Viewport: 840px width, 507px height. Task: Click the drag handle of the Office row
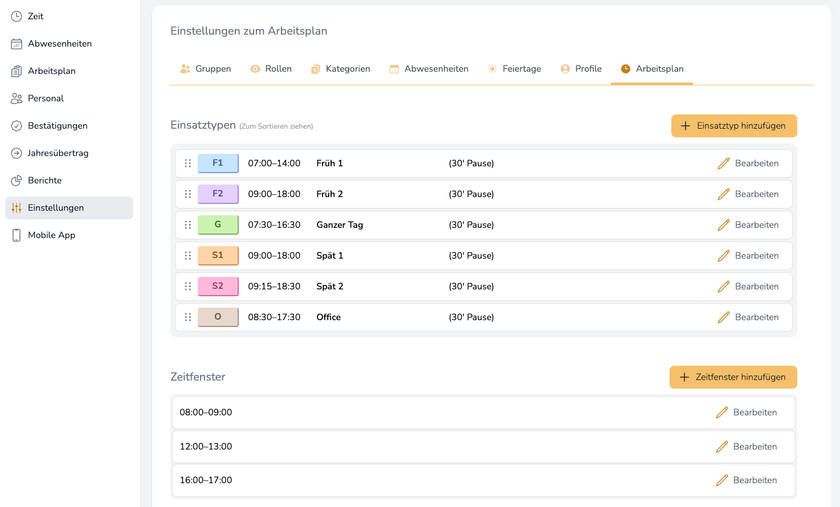(x=188, y=317)
